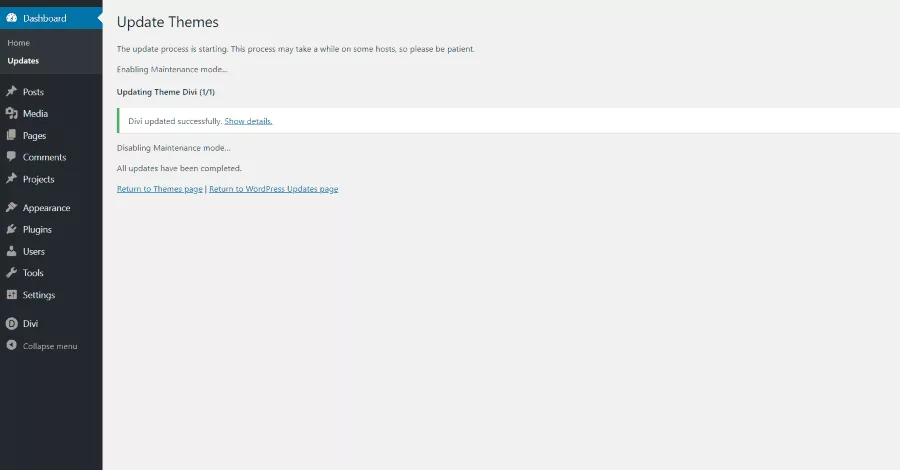Select Updates in the Dashboard submenu
The width and height of the screenshot is (900, 470).
coord(23,61)
